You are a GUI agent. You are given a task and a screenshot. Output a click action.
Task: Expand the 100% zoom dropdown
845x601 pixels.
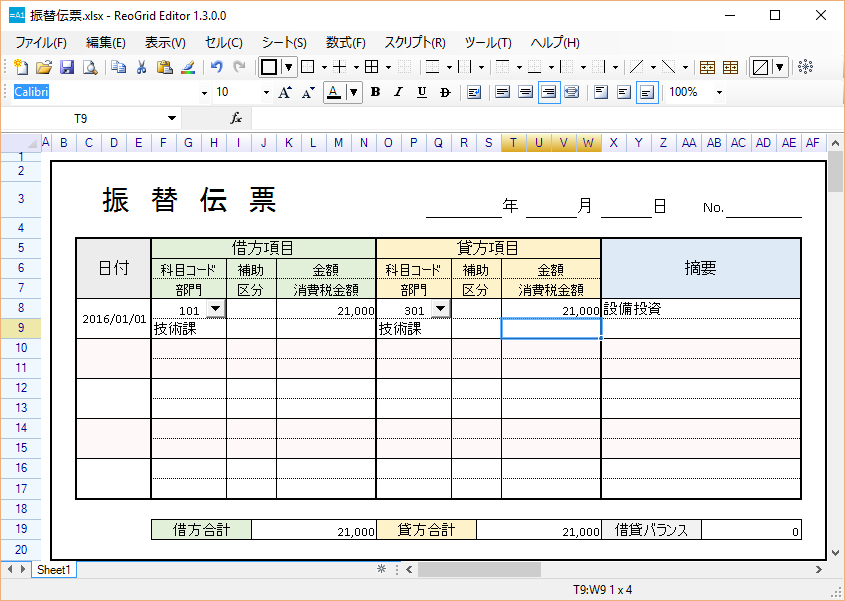click(719, 92)
